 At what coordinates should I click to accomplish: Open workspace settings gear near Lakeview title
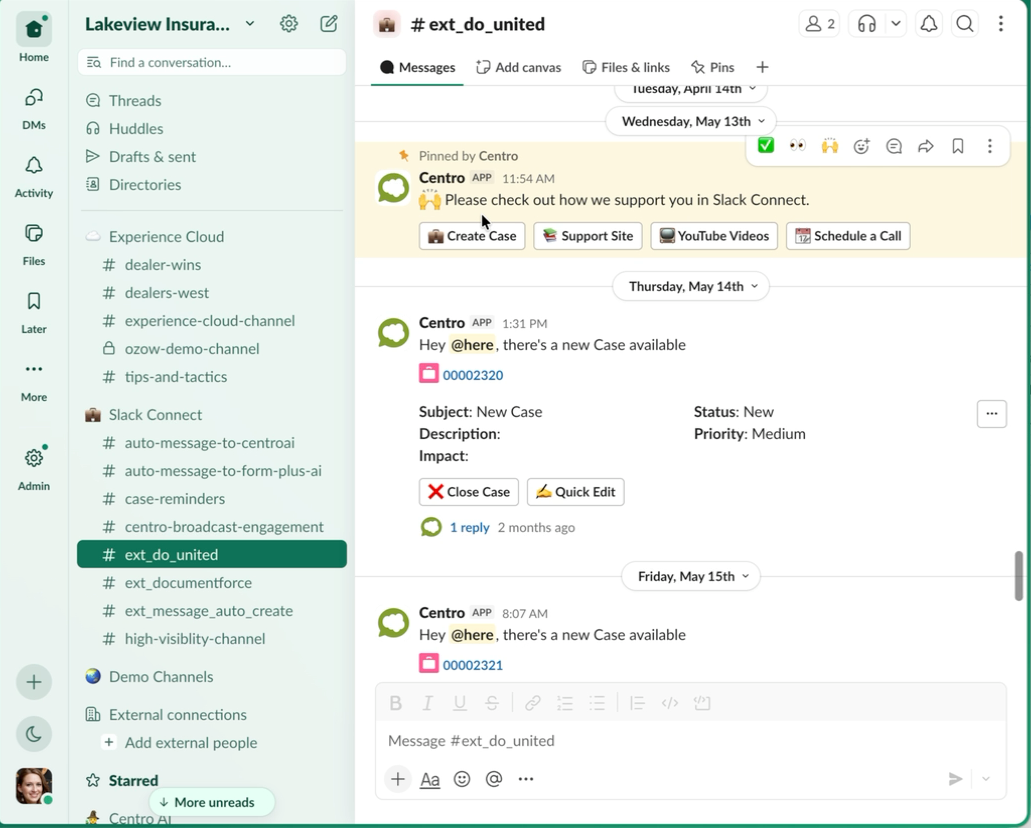pyautogui.click(x=289, y=24)
